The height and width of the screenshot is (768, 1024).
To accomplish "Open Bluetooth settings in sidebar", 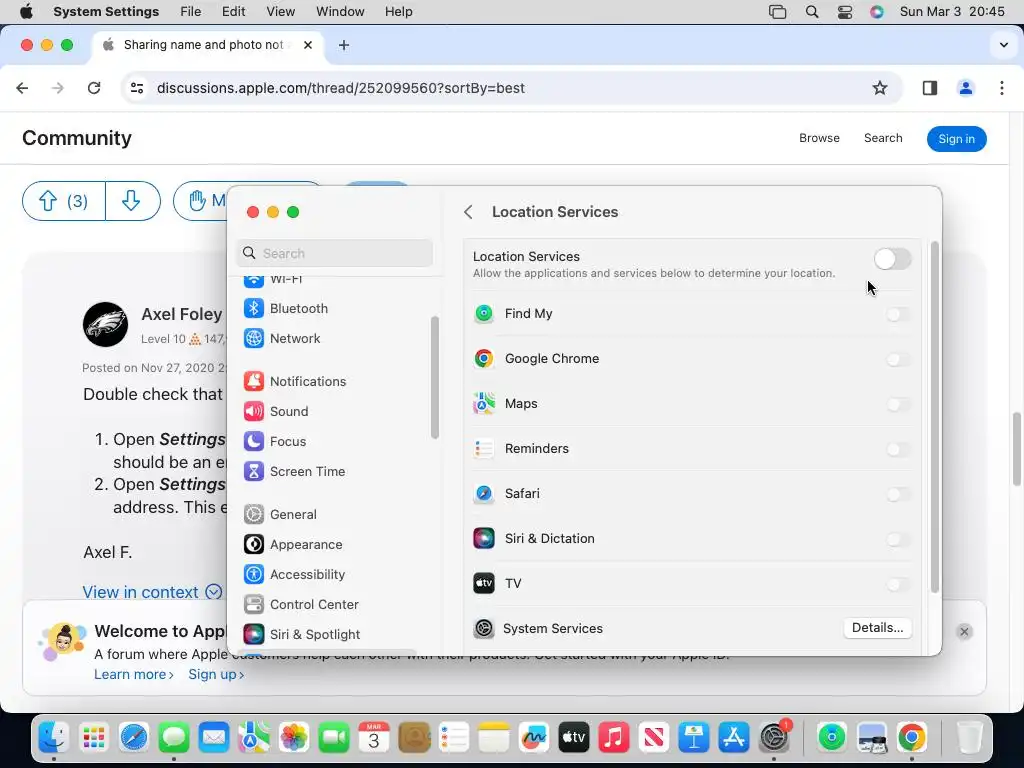I will [x=286, y=308].
